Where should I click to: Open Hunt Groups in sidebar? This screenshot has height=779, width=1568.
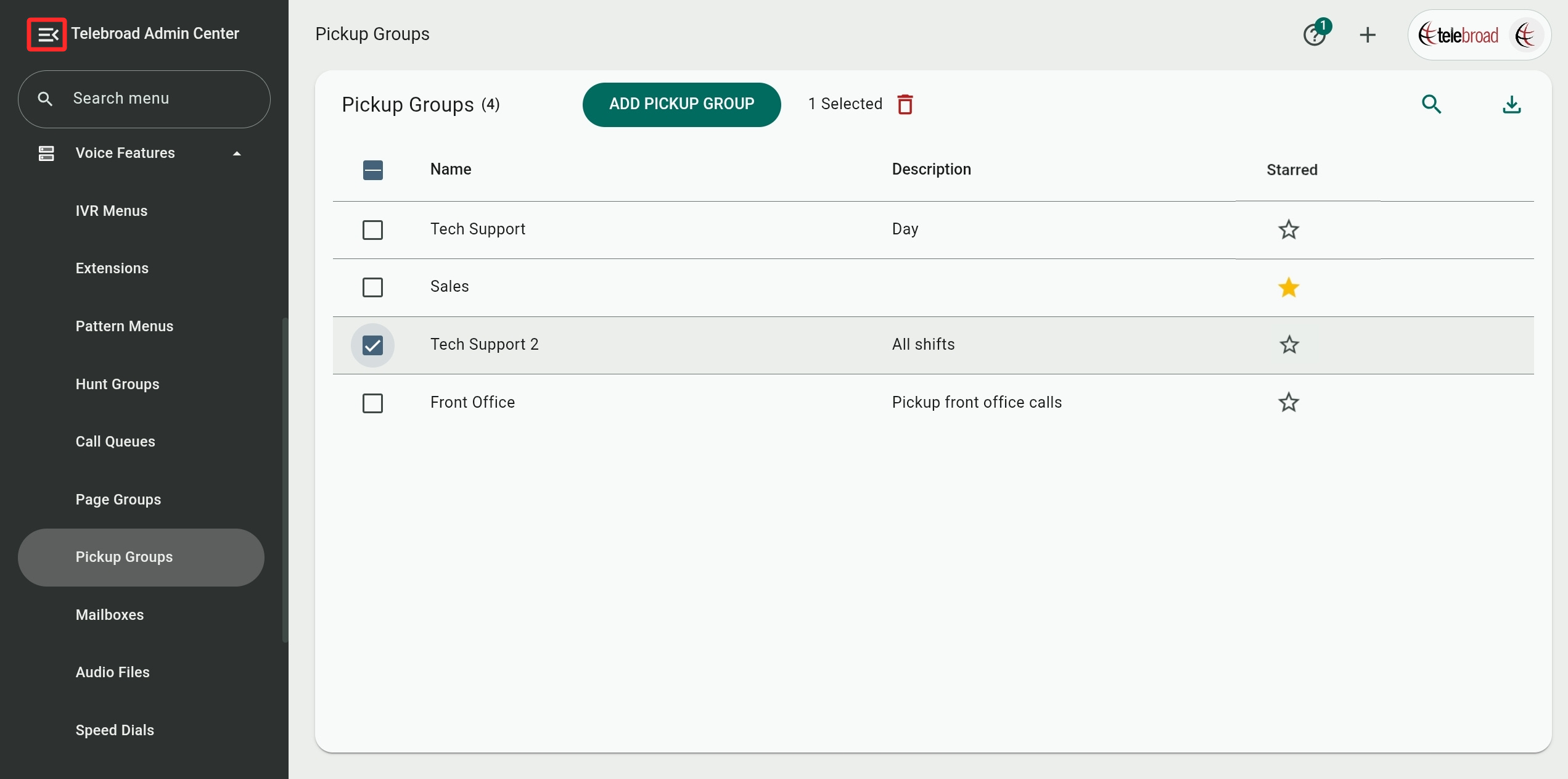click(117, 384)
